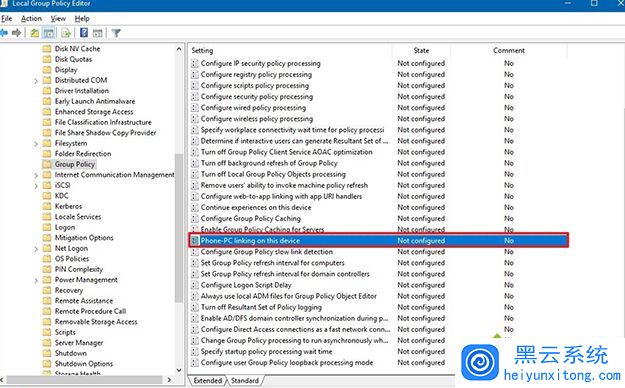625x388 pixels.
Task: Click the tree pane vertical scrollbar thumb
Action: [179, 227]
